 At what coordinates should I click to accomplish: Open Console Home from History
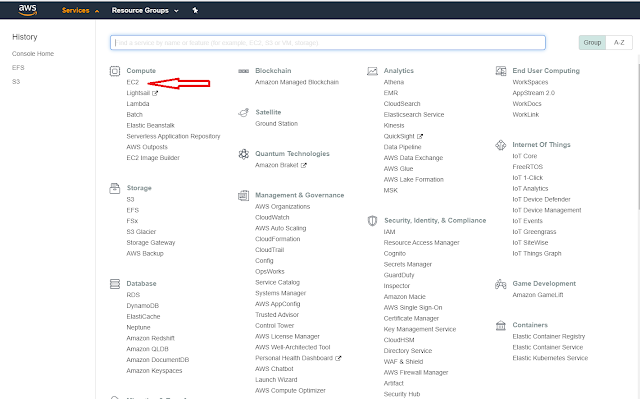[33, 54]
